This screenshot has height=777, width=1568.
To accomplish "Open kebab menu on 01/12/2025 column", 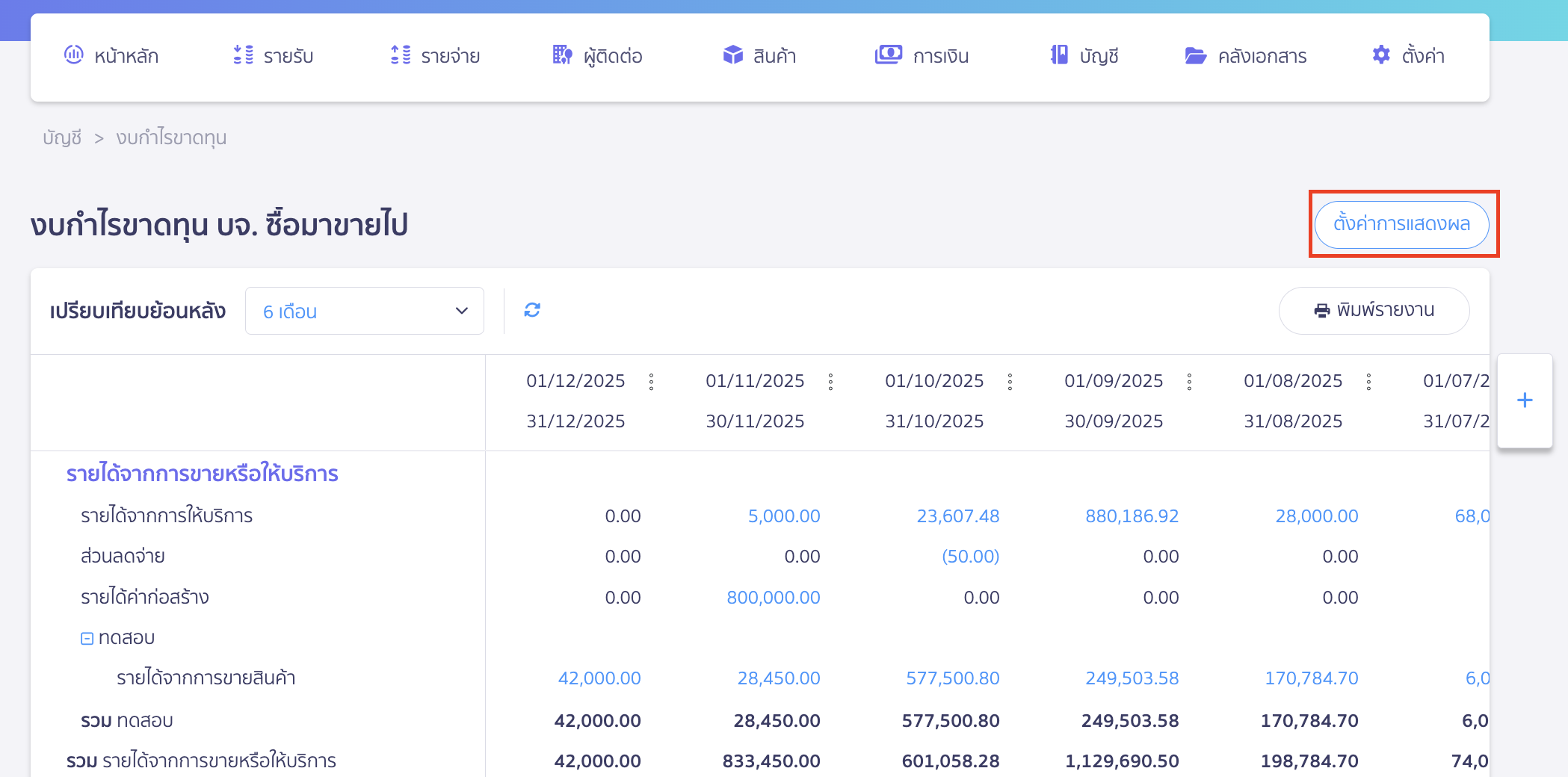I will (x=651, y=381).
